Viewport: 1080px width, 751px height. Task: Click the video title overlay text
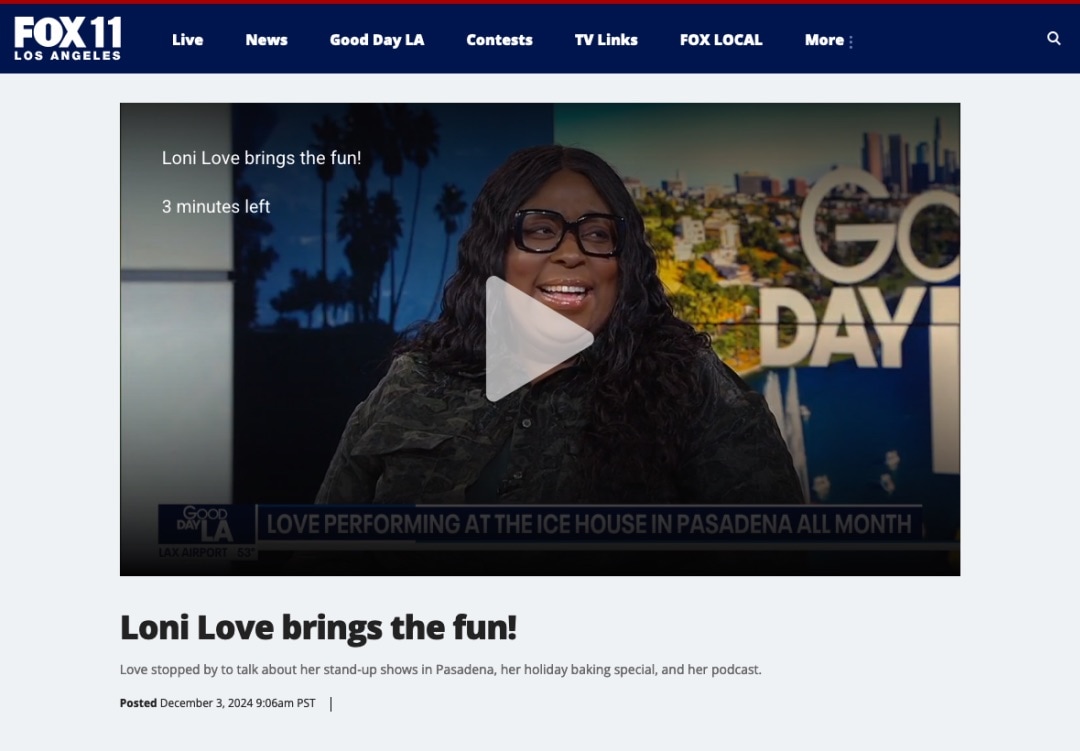[261, 158]
